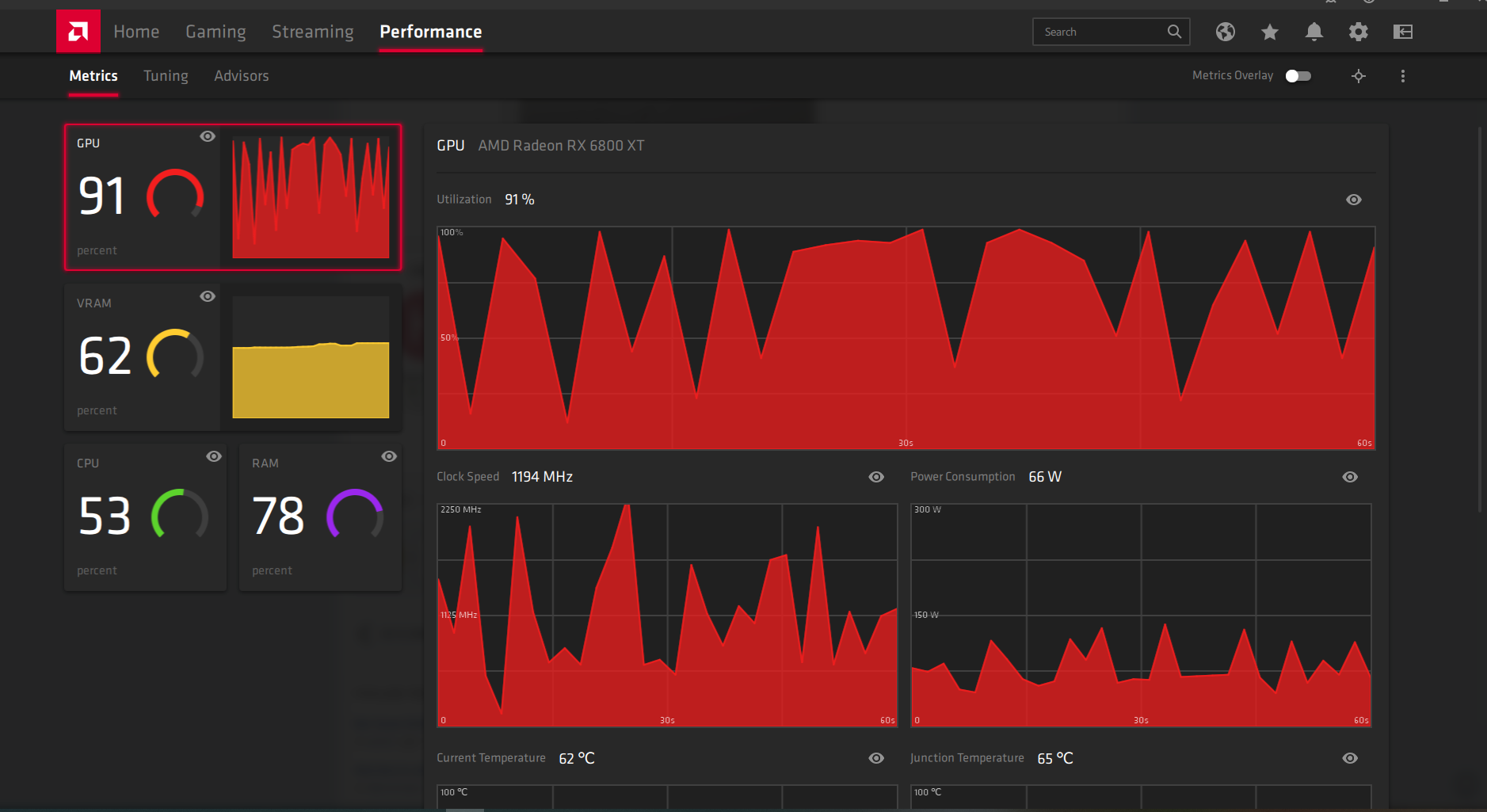Toggle Clock Speed metric visibility eye
Viewport: 1487px width, 812px height.
point(876,477)
